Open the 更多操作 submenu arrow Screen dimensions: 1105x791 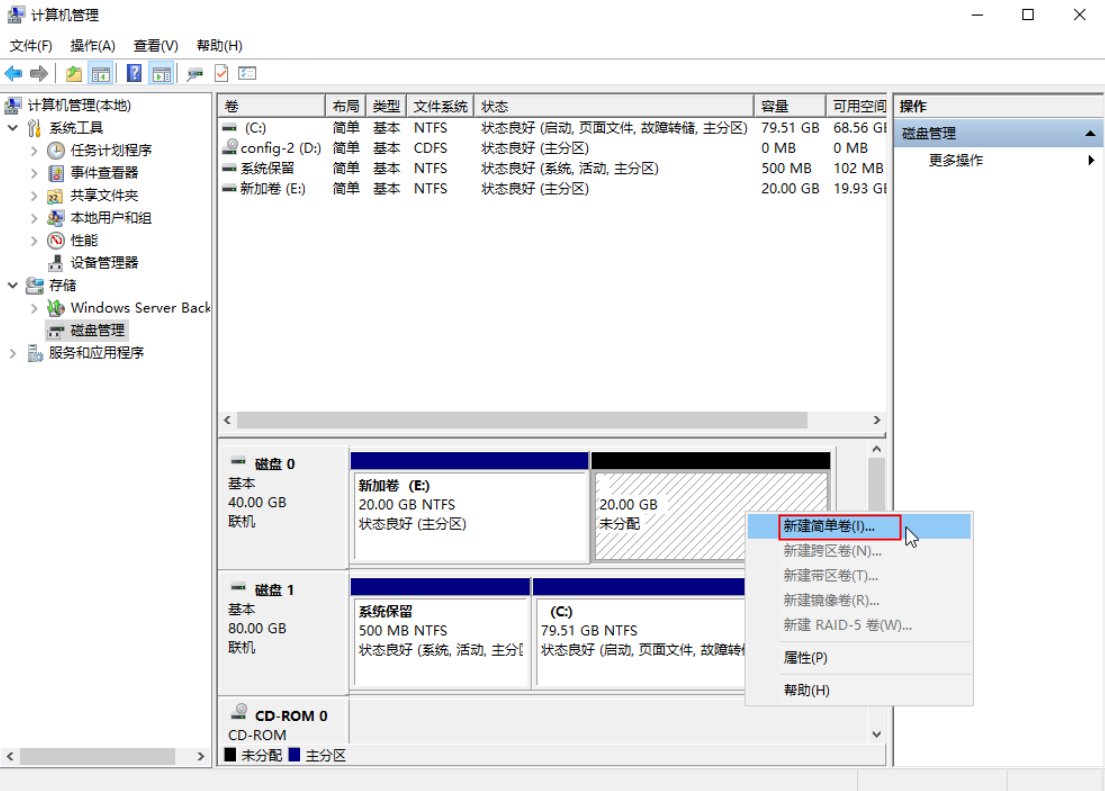(1091, 160)
